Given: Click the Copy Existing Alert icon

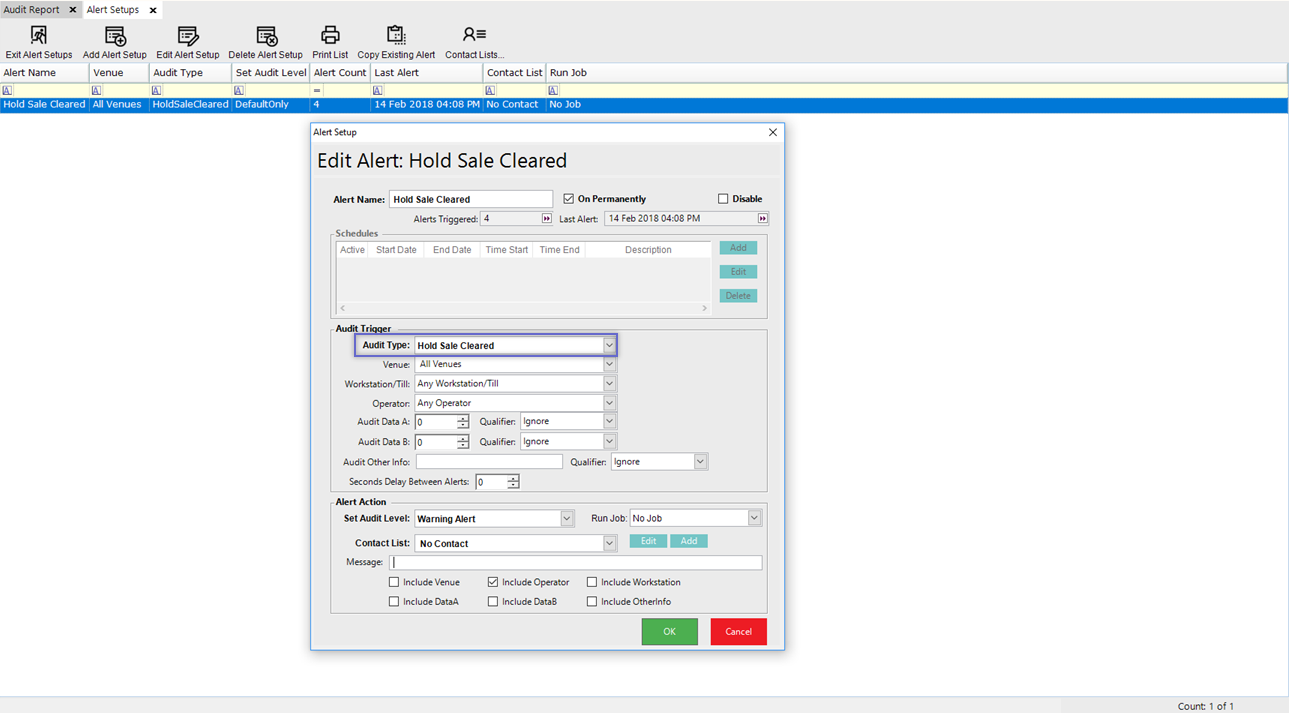Looking at the screenshot, I should (x=396, y=36).
